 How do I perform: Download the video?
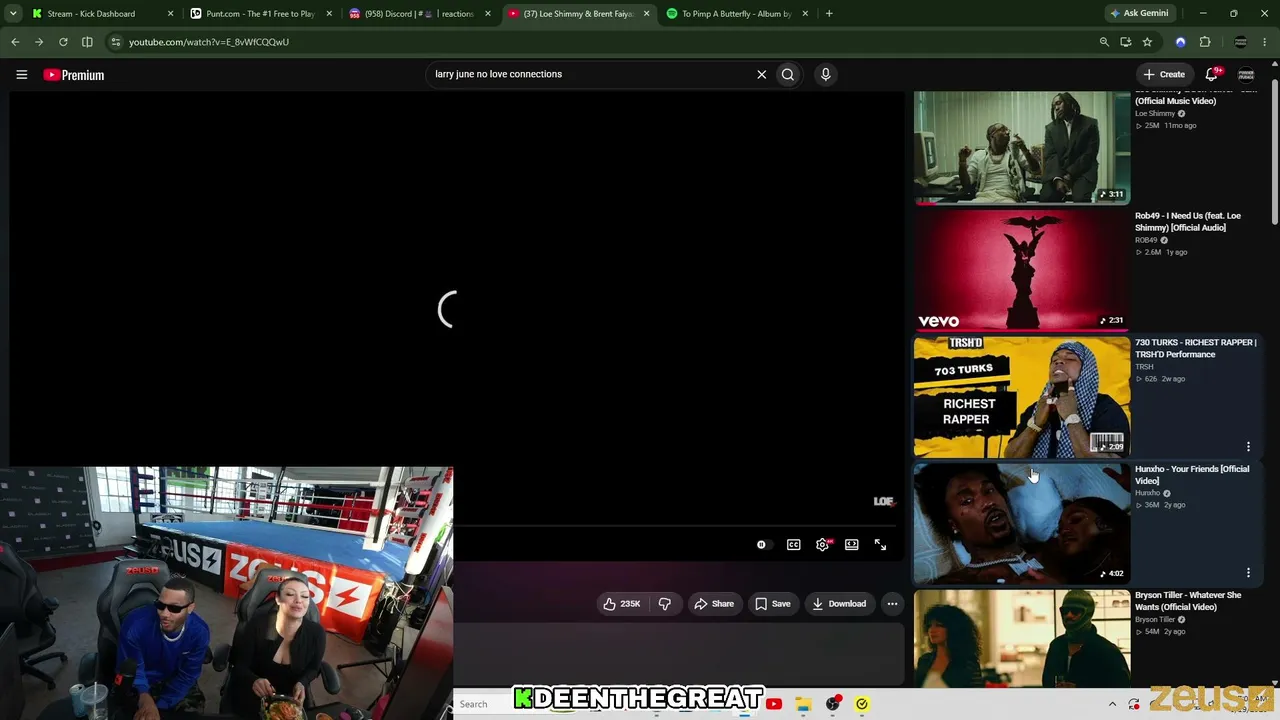(839, 604)
